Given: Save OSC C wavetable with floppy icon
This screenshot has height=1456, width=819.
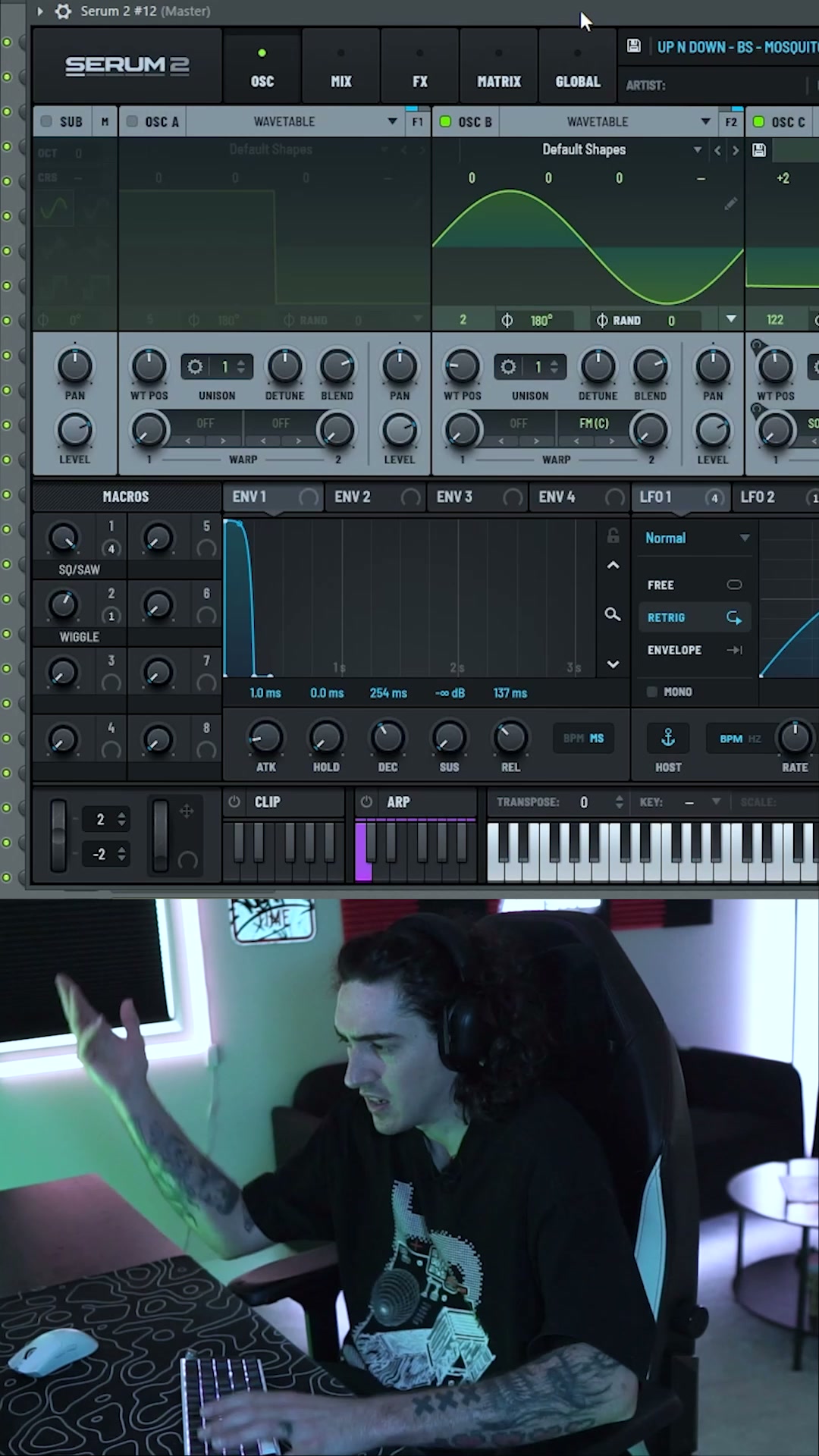Looking at the screenshot, I should [x=758, y=150].
